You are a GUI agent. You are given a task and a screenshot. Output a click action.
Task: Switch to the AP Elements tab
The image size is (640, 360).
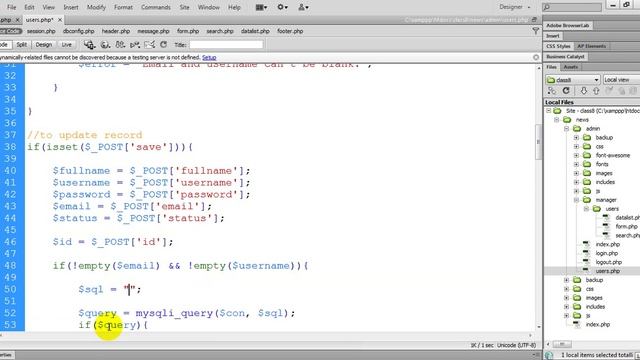coord(591,46)
